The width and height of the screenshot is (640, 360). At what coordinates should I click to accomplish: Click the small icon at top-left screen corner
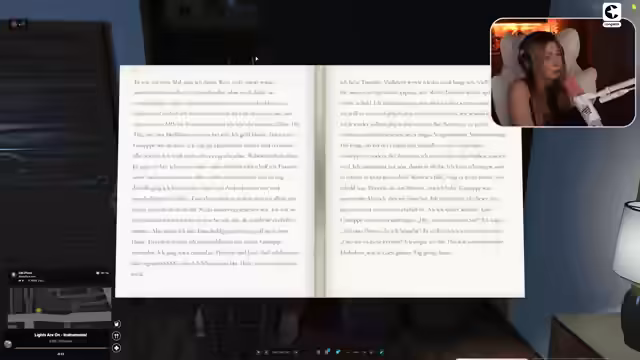(x=17, y=24)
